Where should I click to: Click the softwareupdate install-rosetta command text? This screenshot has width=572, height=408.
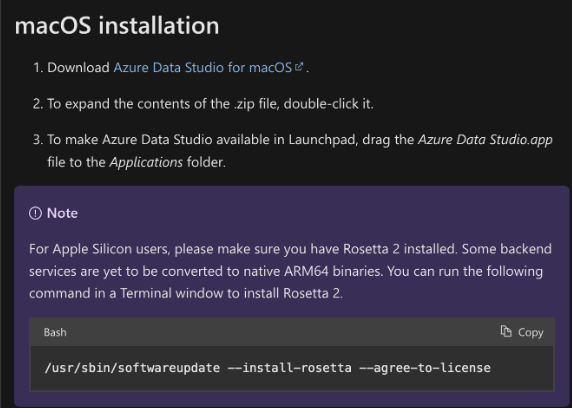pyautogui.click(x=267, y=368)
